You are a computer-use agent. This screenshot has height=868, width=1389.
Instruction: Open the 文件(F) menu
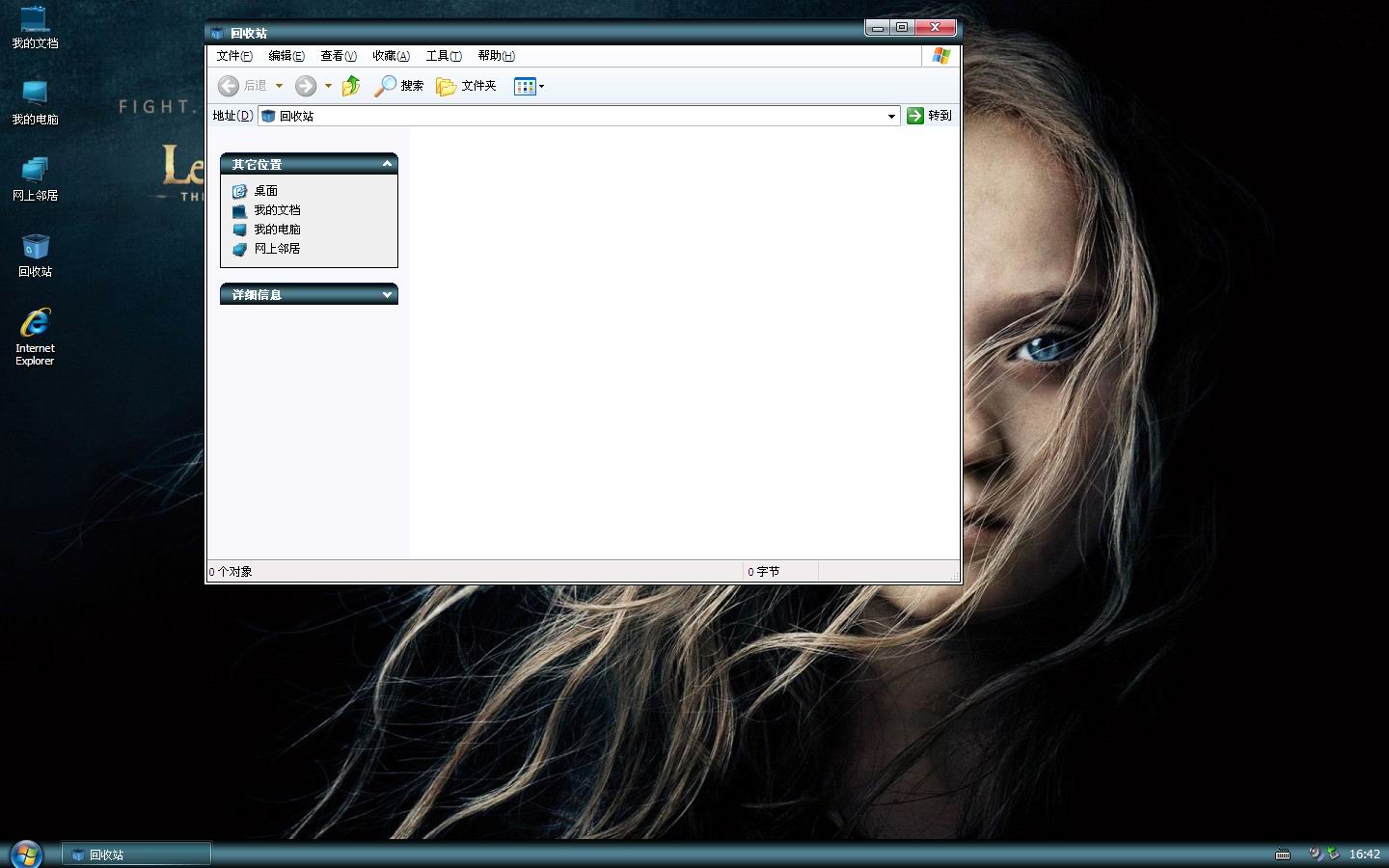click(234, 56)
